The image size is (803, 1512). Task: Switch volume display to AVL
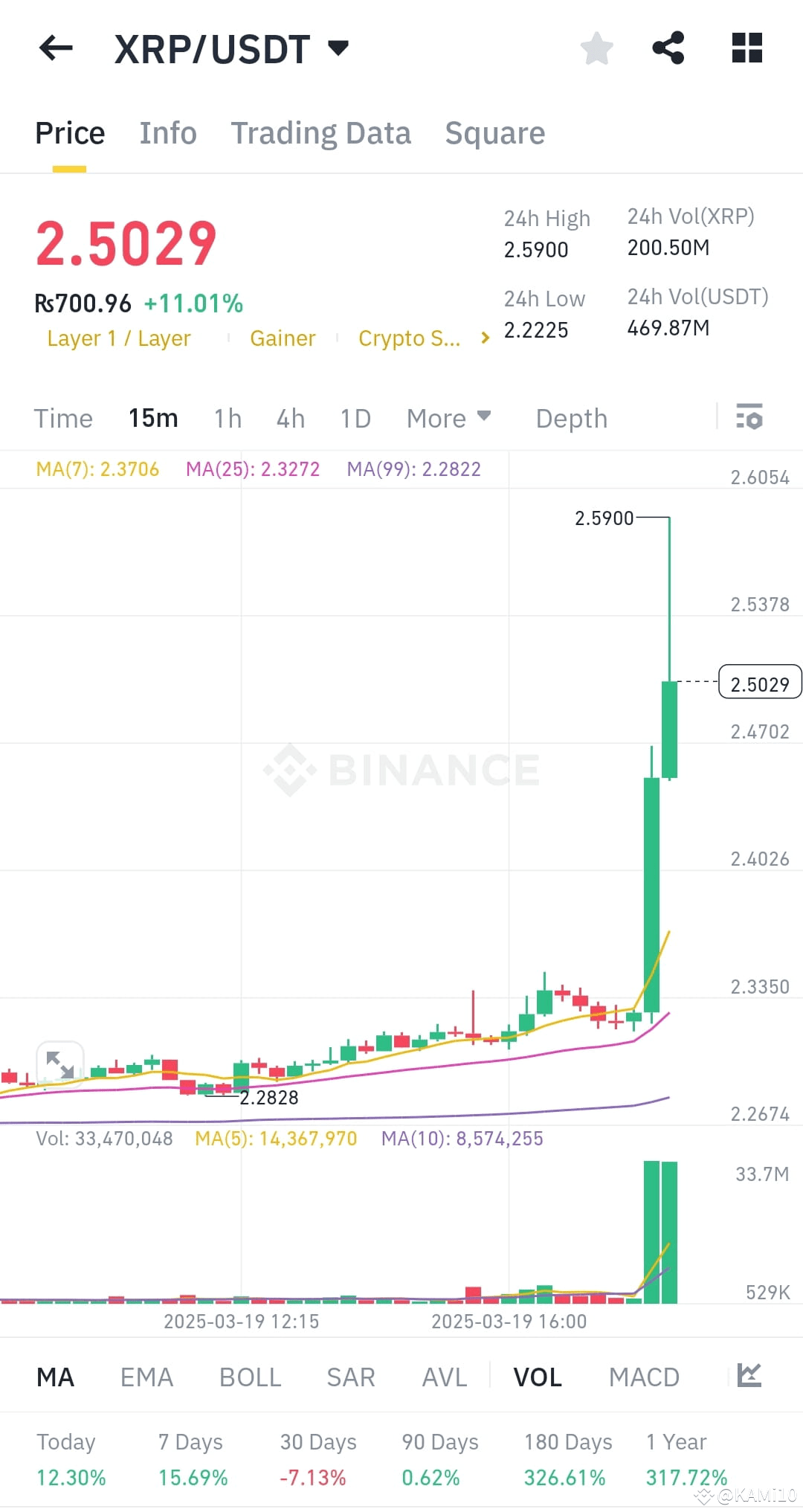[x=443, y=1377]
